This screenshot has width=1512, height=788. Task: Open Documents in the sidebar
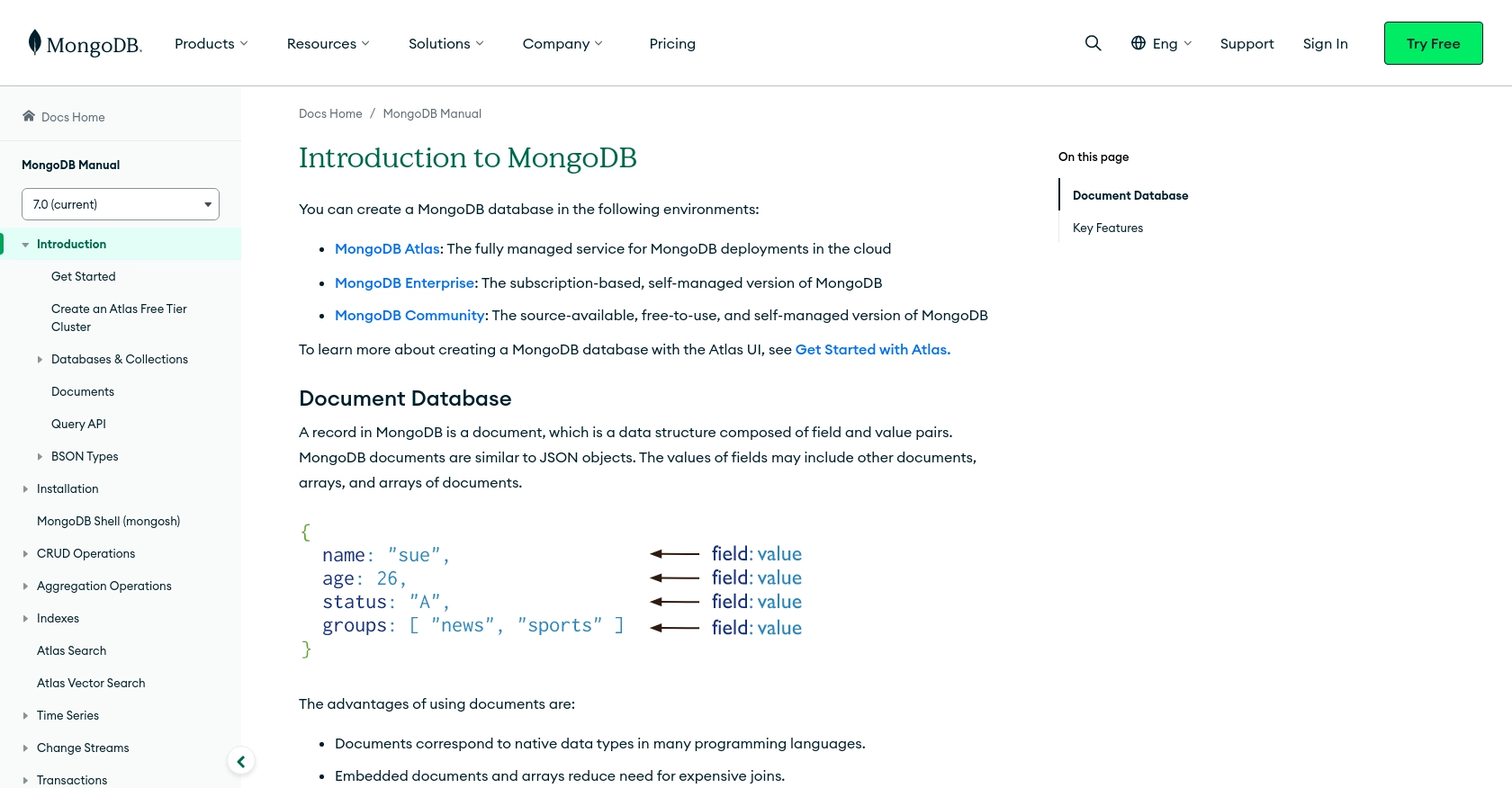tap(83, 391)
